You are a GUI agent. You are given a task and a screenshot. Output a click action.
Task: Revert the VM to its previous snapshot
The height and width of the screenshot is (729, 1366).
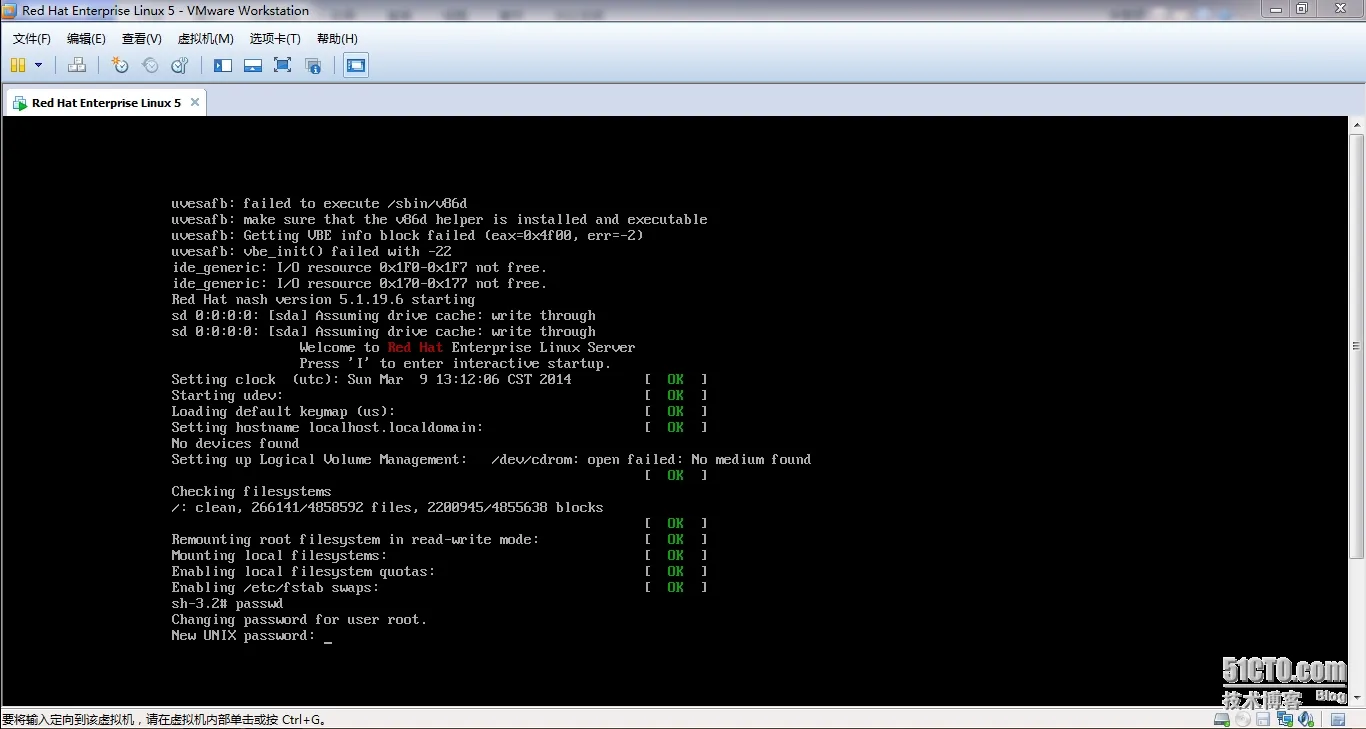pos(150,65)
